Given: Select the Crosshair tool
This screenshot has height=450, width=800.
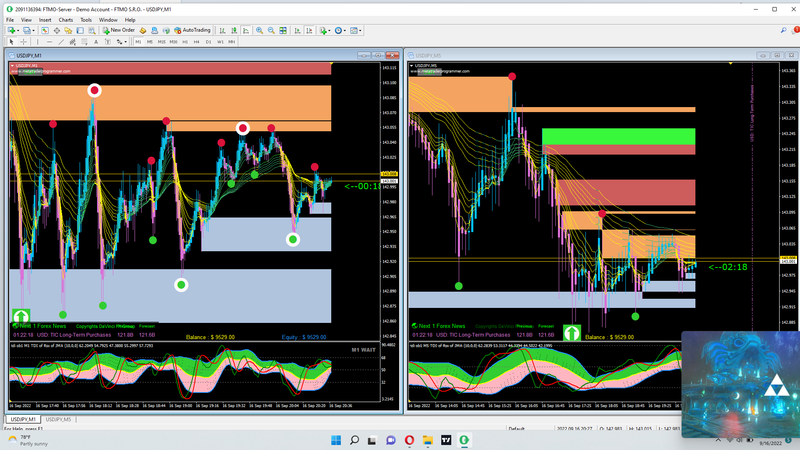Looking at the screenshot, I should pyautogui.click(x=23, y=42).
